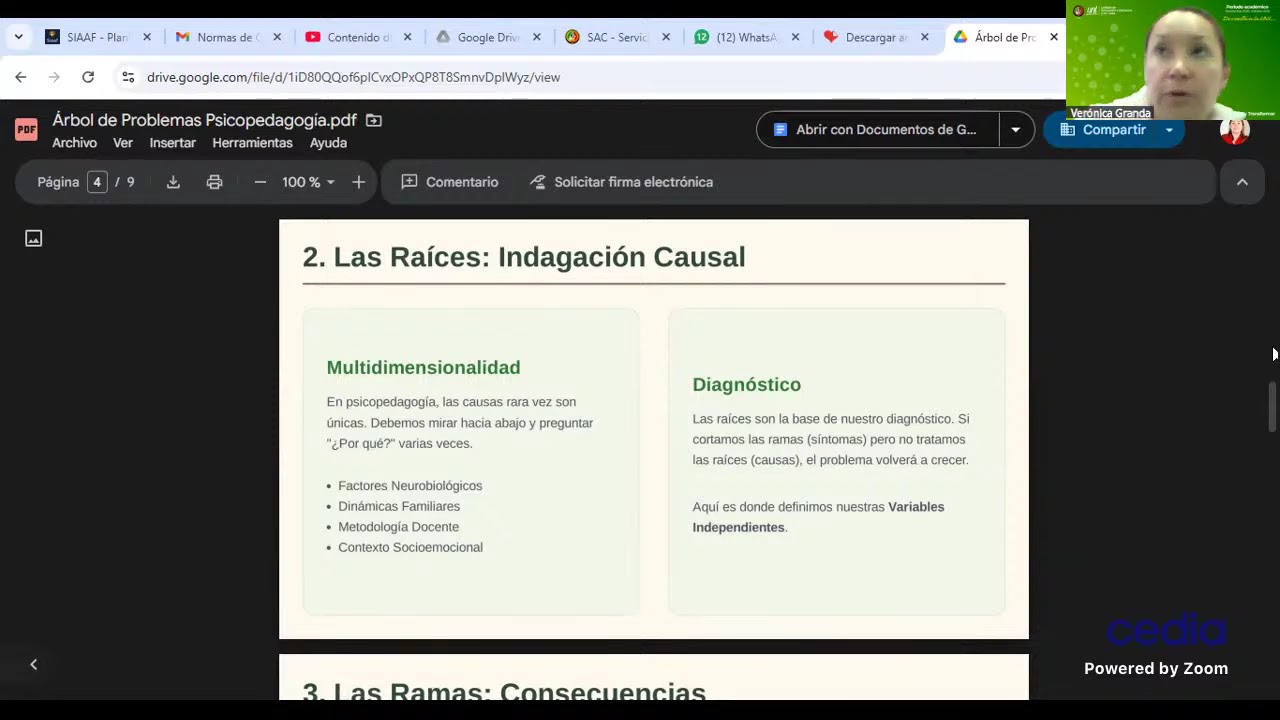
Task: Print the PDF document
Action: pyautogui.click(x=214, y=182)
